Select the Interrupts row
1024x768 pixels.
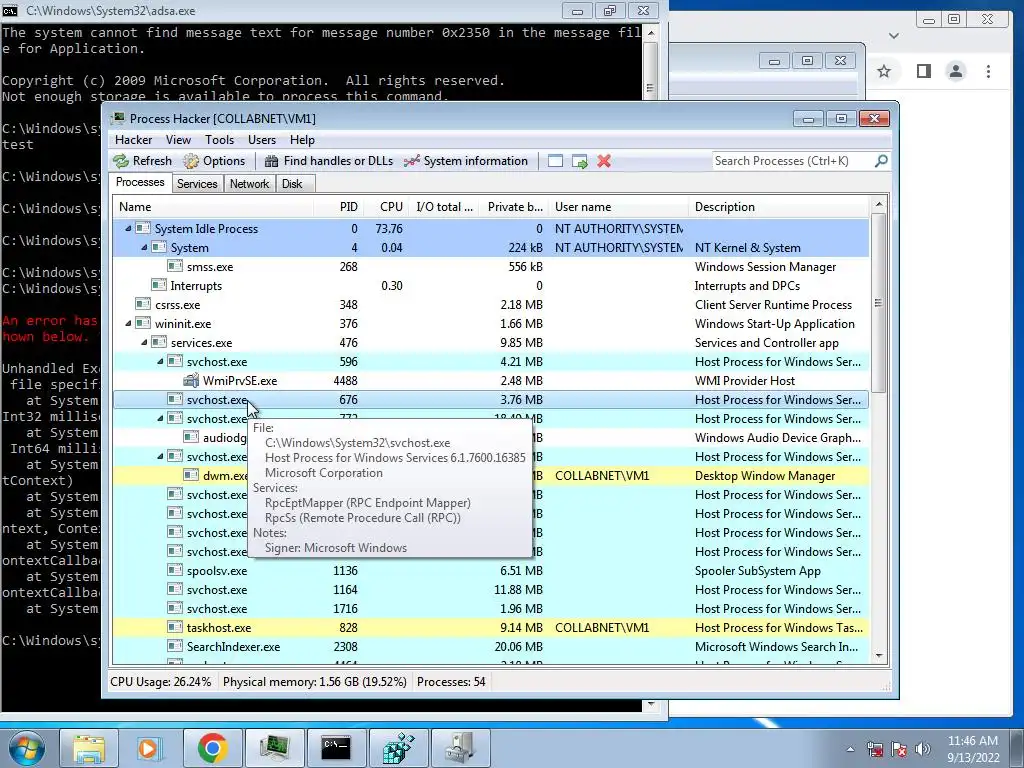[491, 285]
